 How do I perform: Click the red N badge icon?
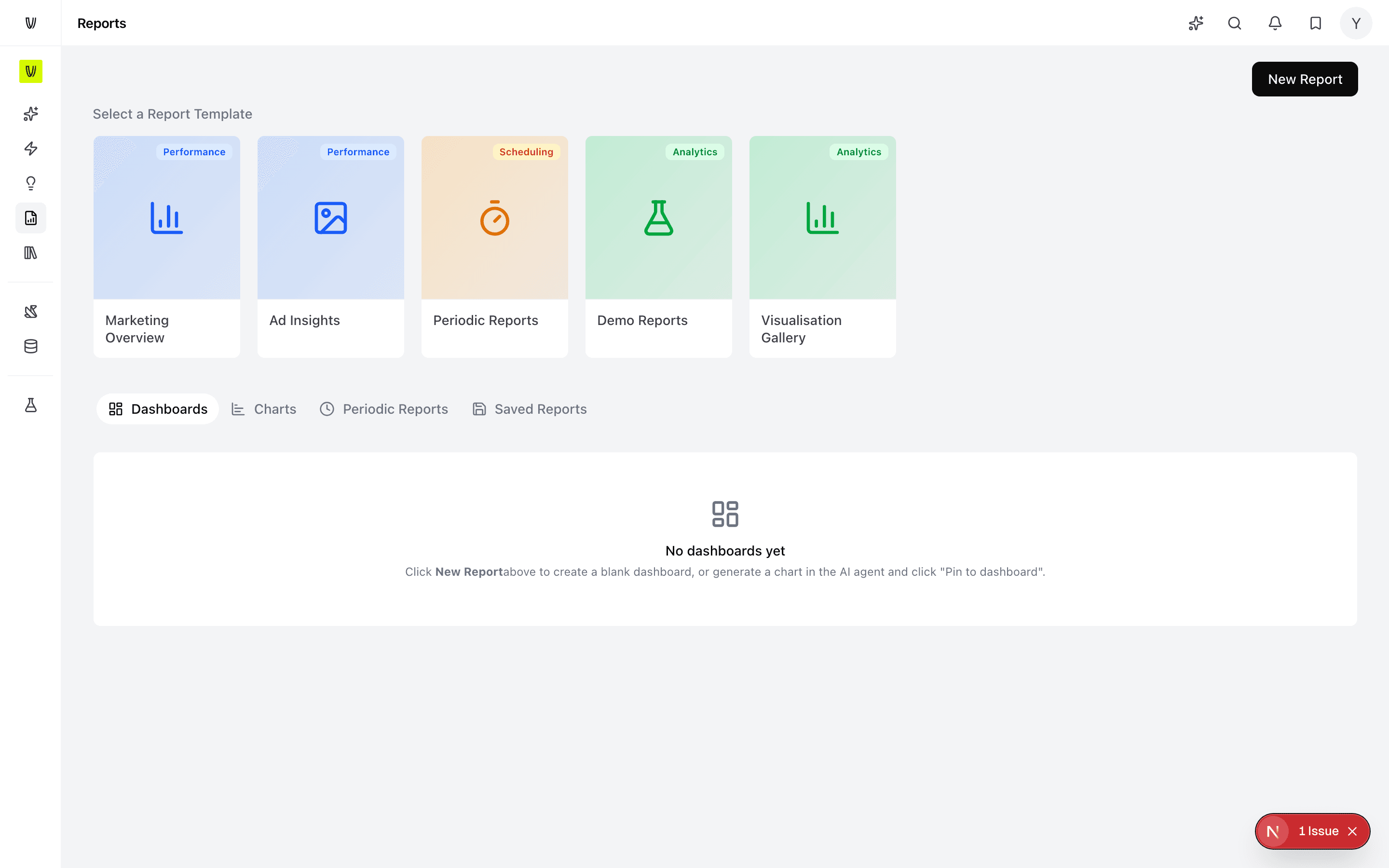tap(1273, 831)
